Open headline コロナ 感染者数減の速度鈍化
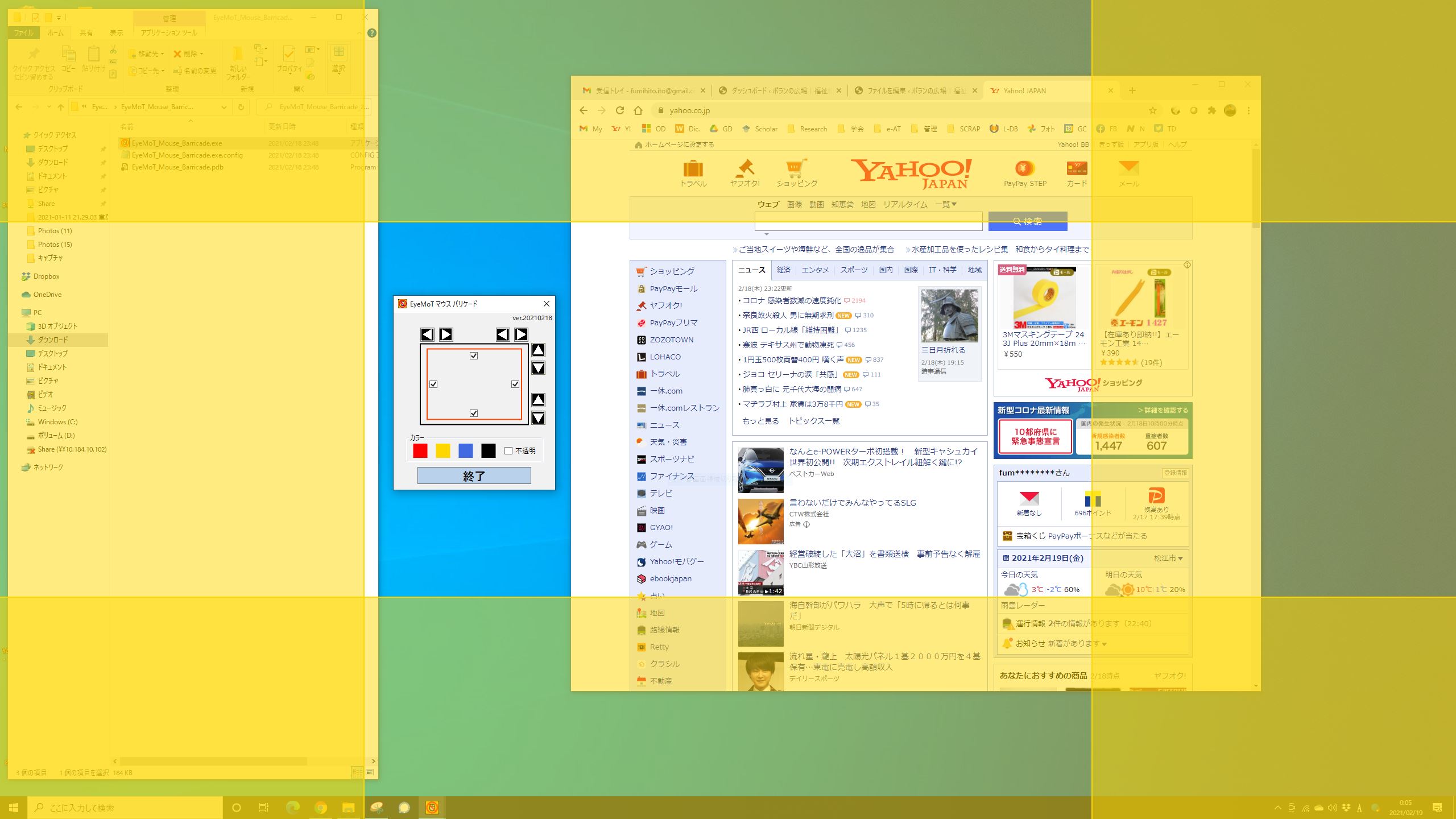 pyautogui.click(x=792, y=300)
